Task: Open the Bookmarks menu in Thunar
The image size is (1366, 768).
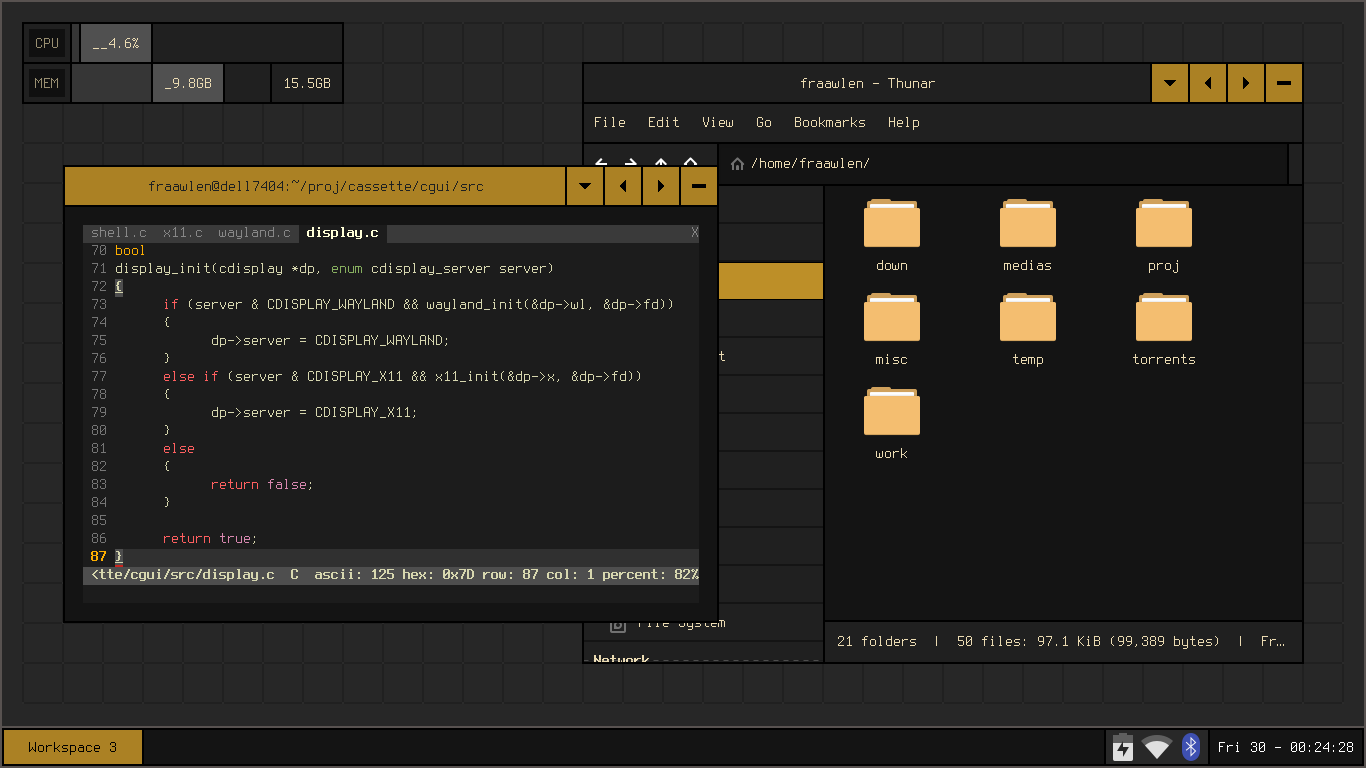Action: 829,122
